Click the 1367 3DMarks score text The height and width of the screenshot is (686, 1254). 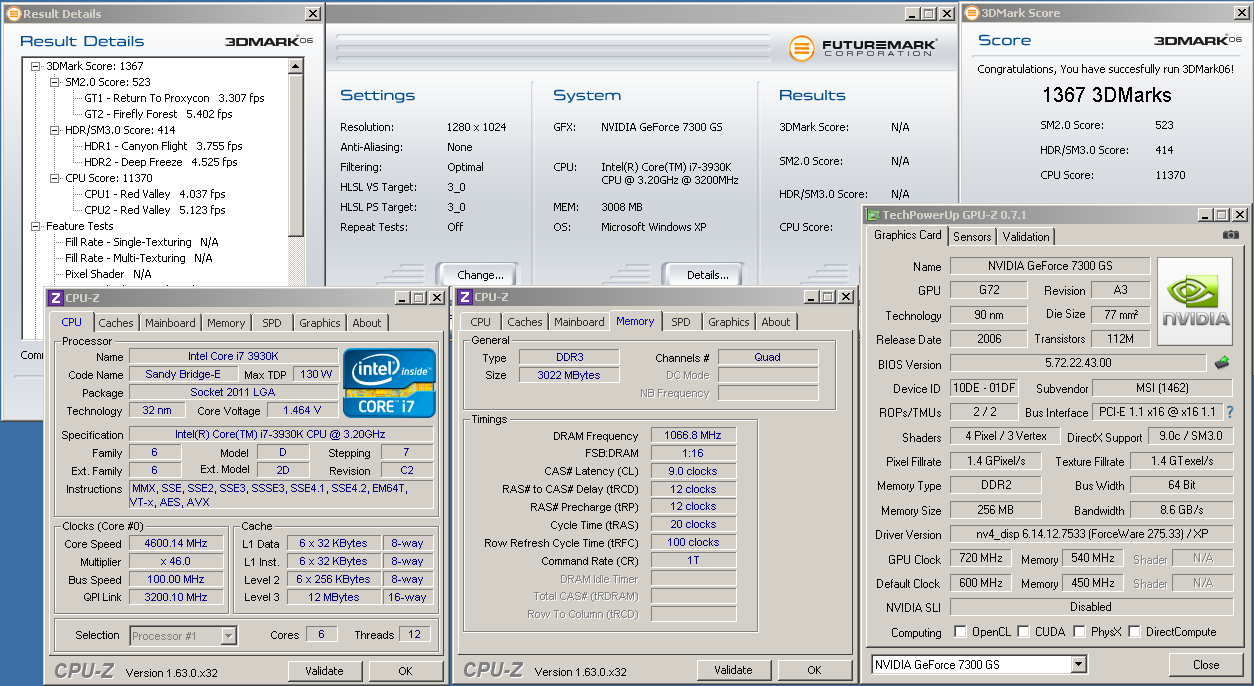1106,95
